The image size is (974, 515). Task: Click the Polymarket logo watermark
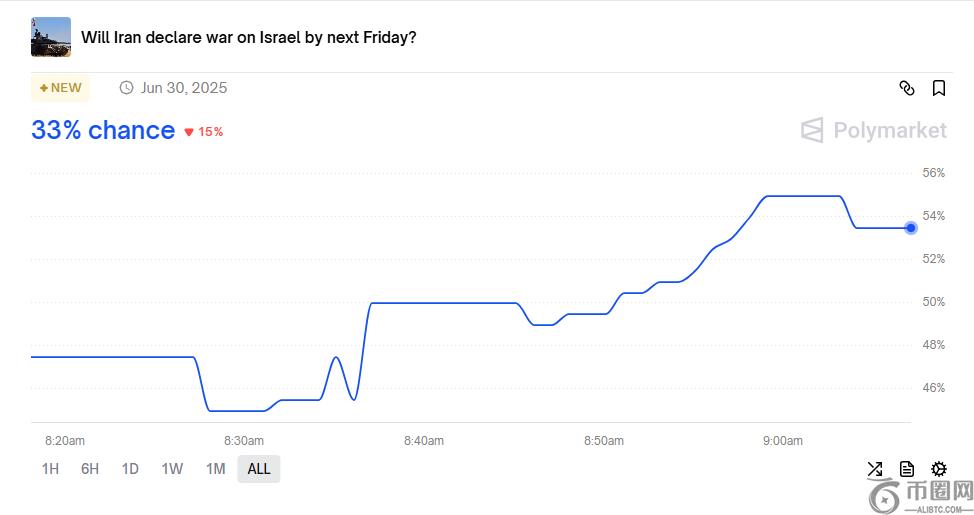(873, 130)
